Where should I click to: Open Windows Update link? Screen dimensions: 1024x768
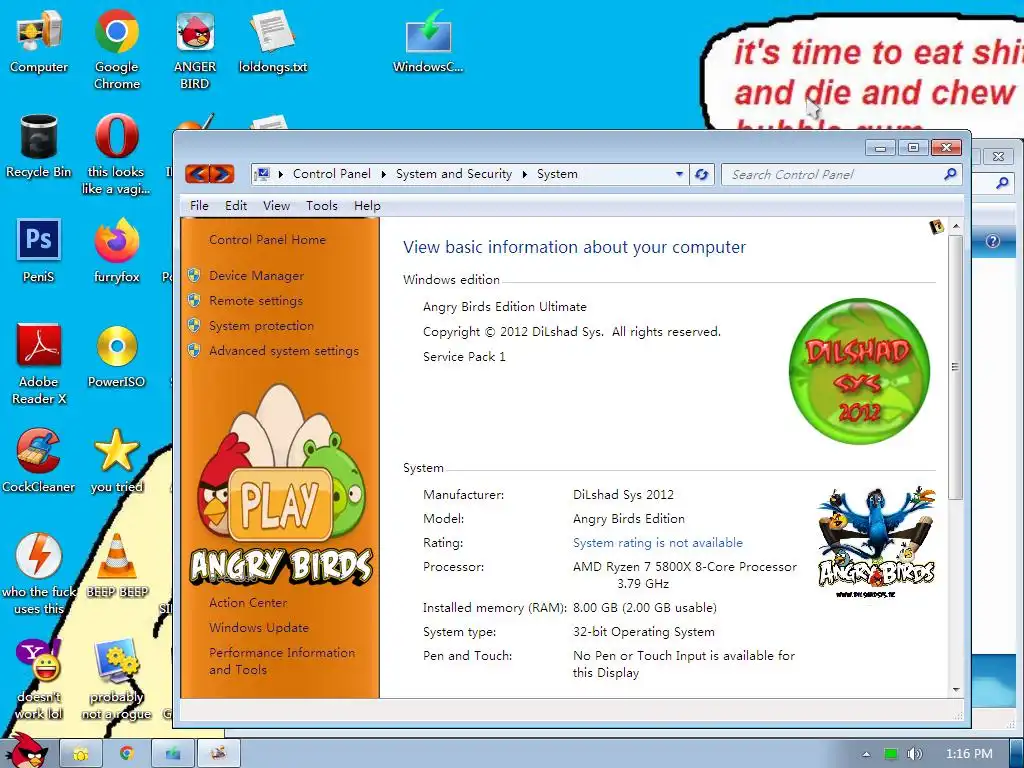(259, 628)
